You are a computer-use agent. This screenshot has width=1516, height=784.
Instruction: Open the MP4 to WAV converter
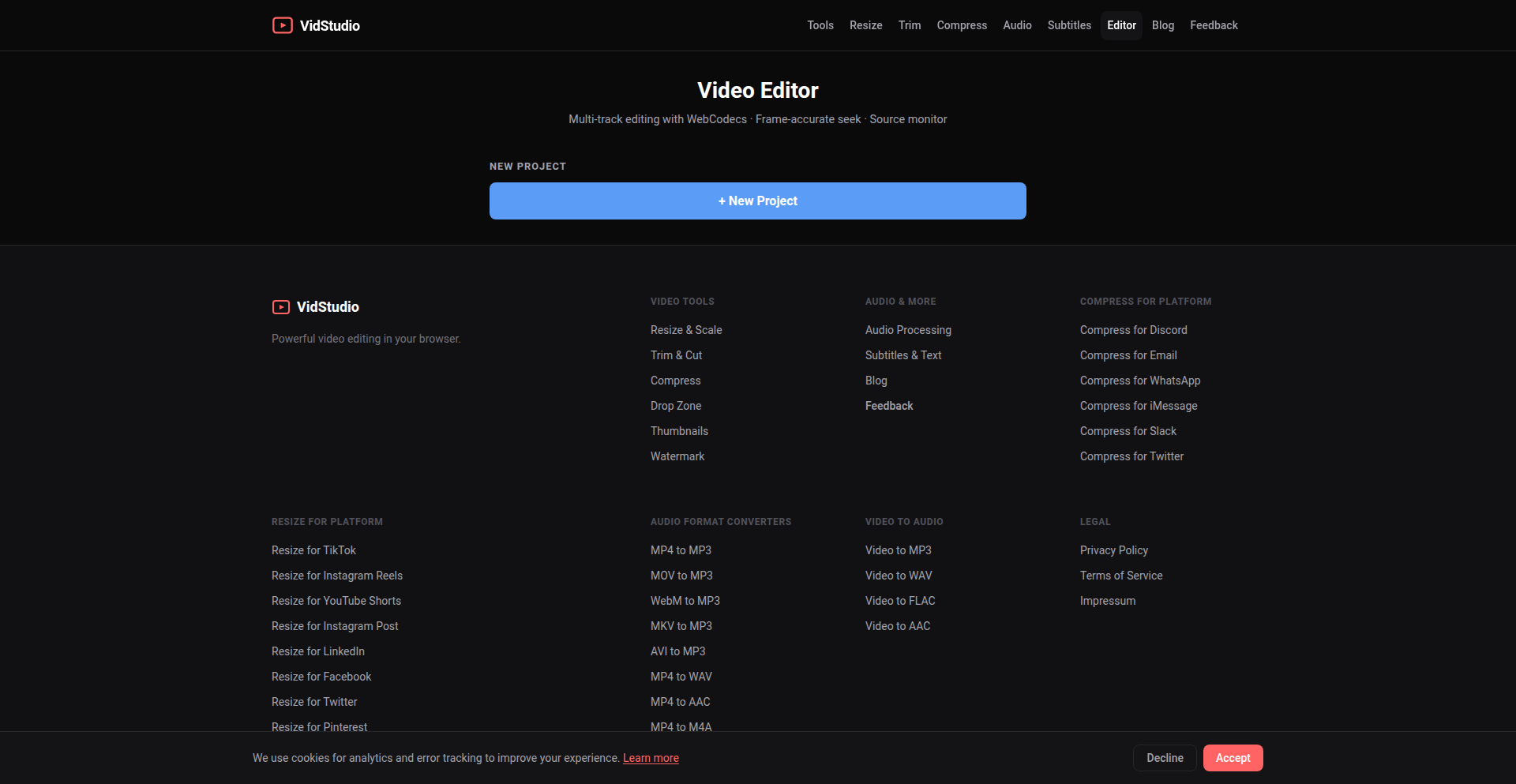pos(681,677)
